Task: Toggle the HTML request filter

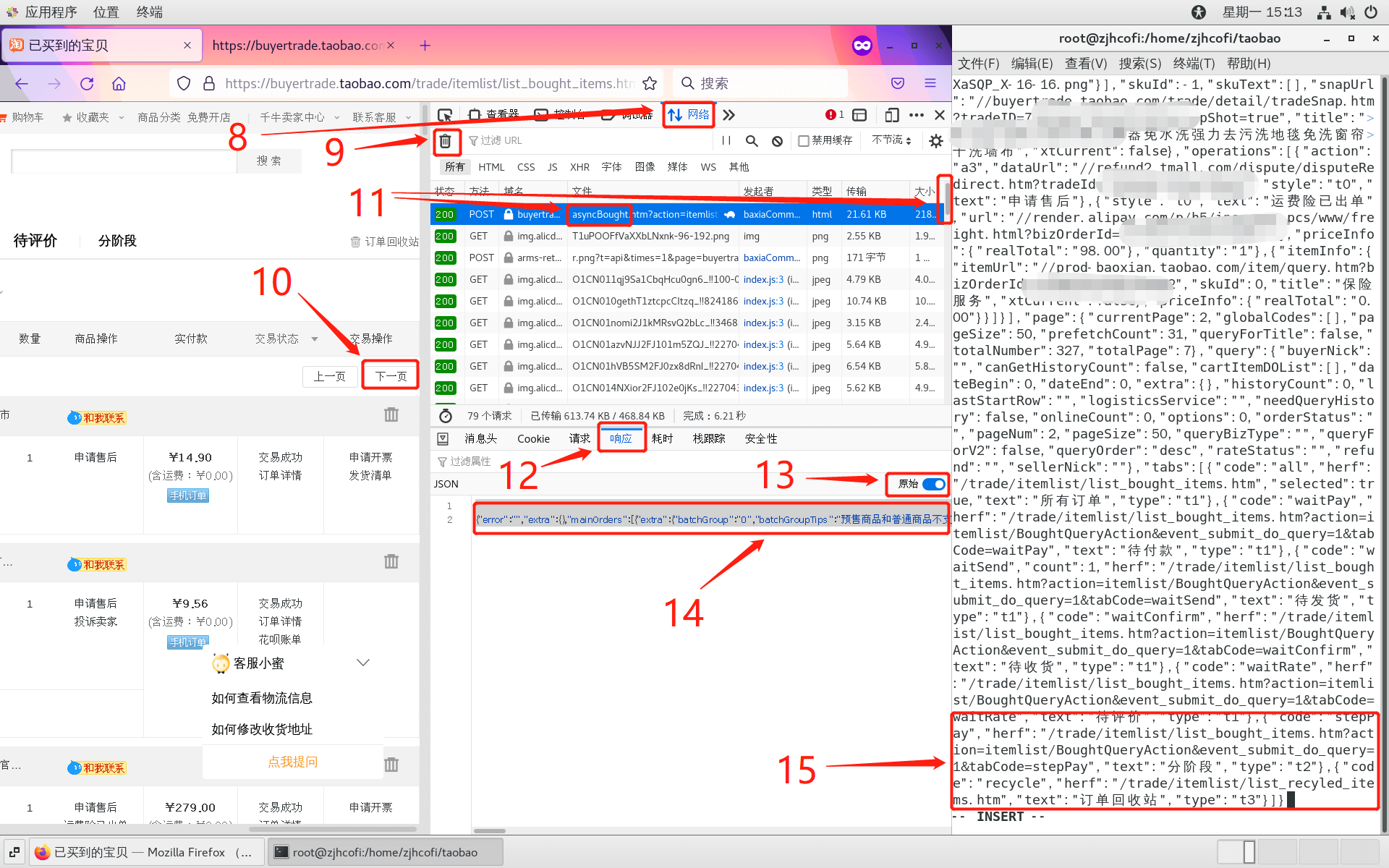Action: pos(491,167)
